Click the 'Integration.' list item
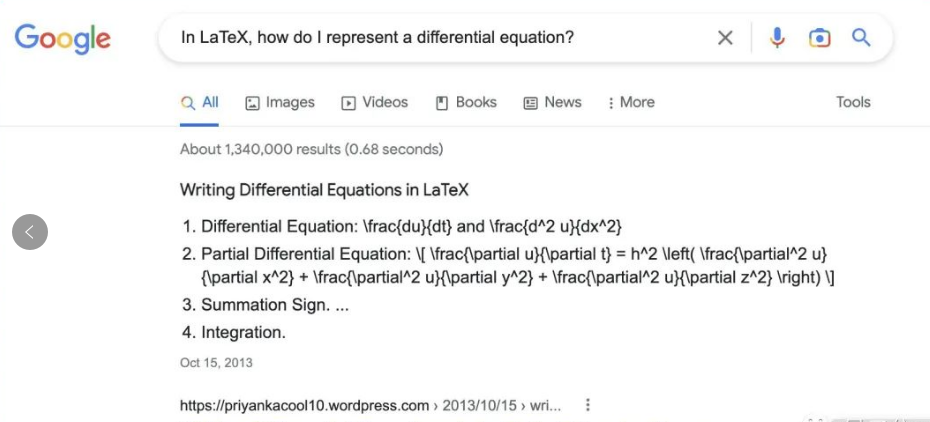 coord(243,333)
